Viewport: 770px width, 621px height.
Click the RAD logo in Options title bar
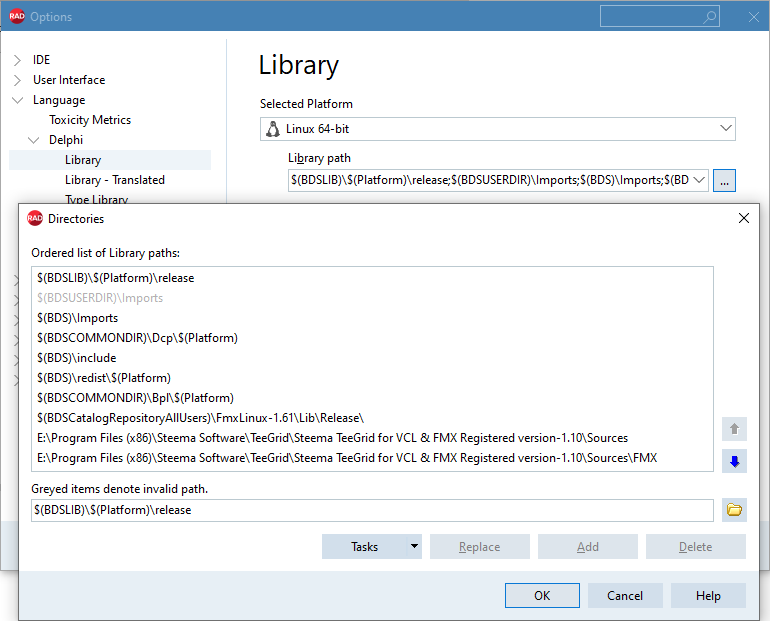tap(17, 16)
